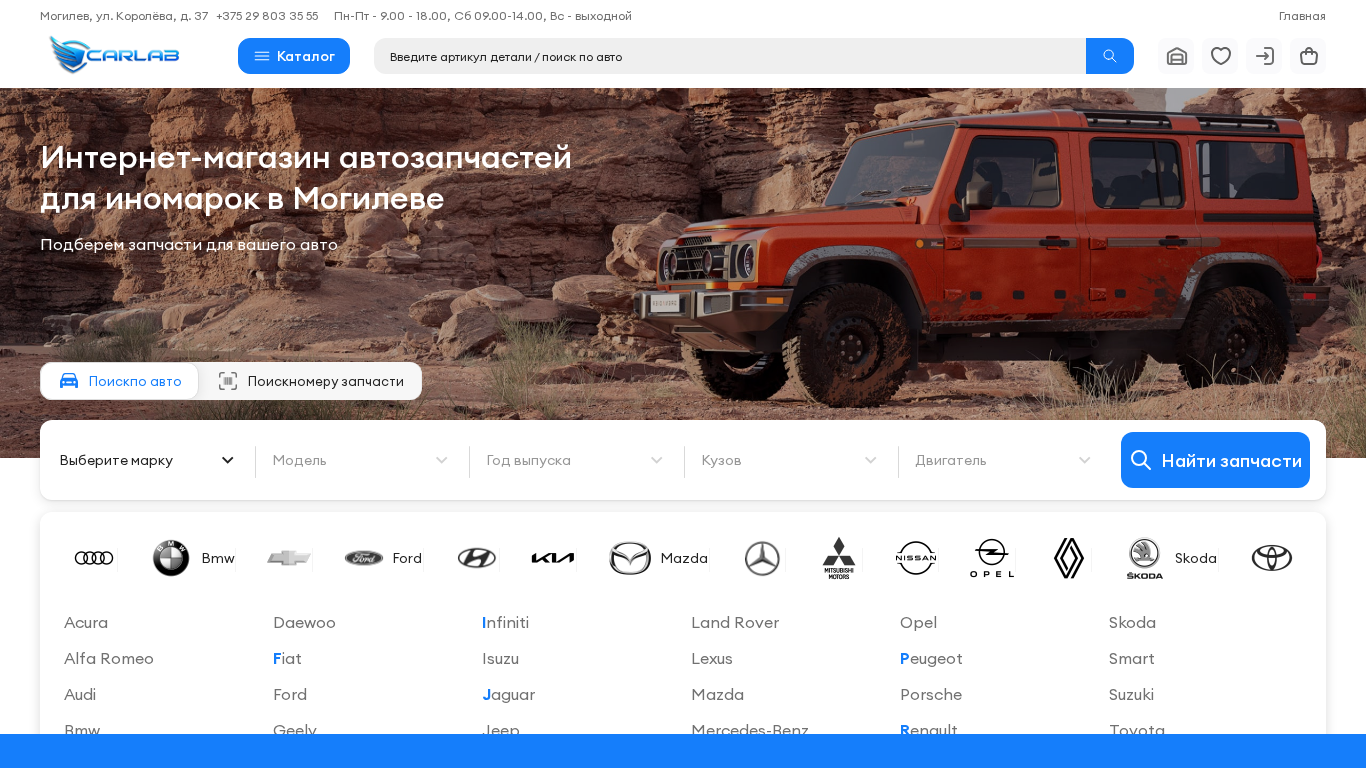The image size is (1366, 768).
Task: Select the Chevrolet logo
Action: (x=289, y=558)
